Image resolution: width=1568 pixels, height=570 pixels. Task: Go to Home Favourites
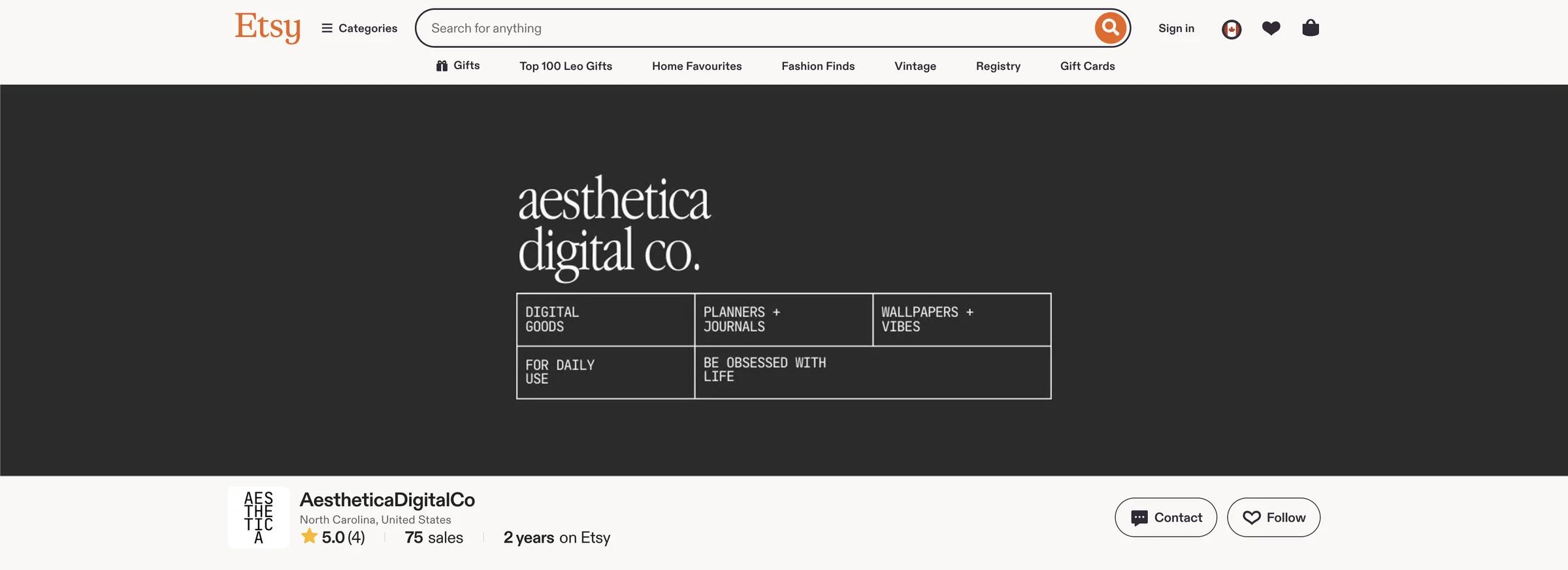696,66
